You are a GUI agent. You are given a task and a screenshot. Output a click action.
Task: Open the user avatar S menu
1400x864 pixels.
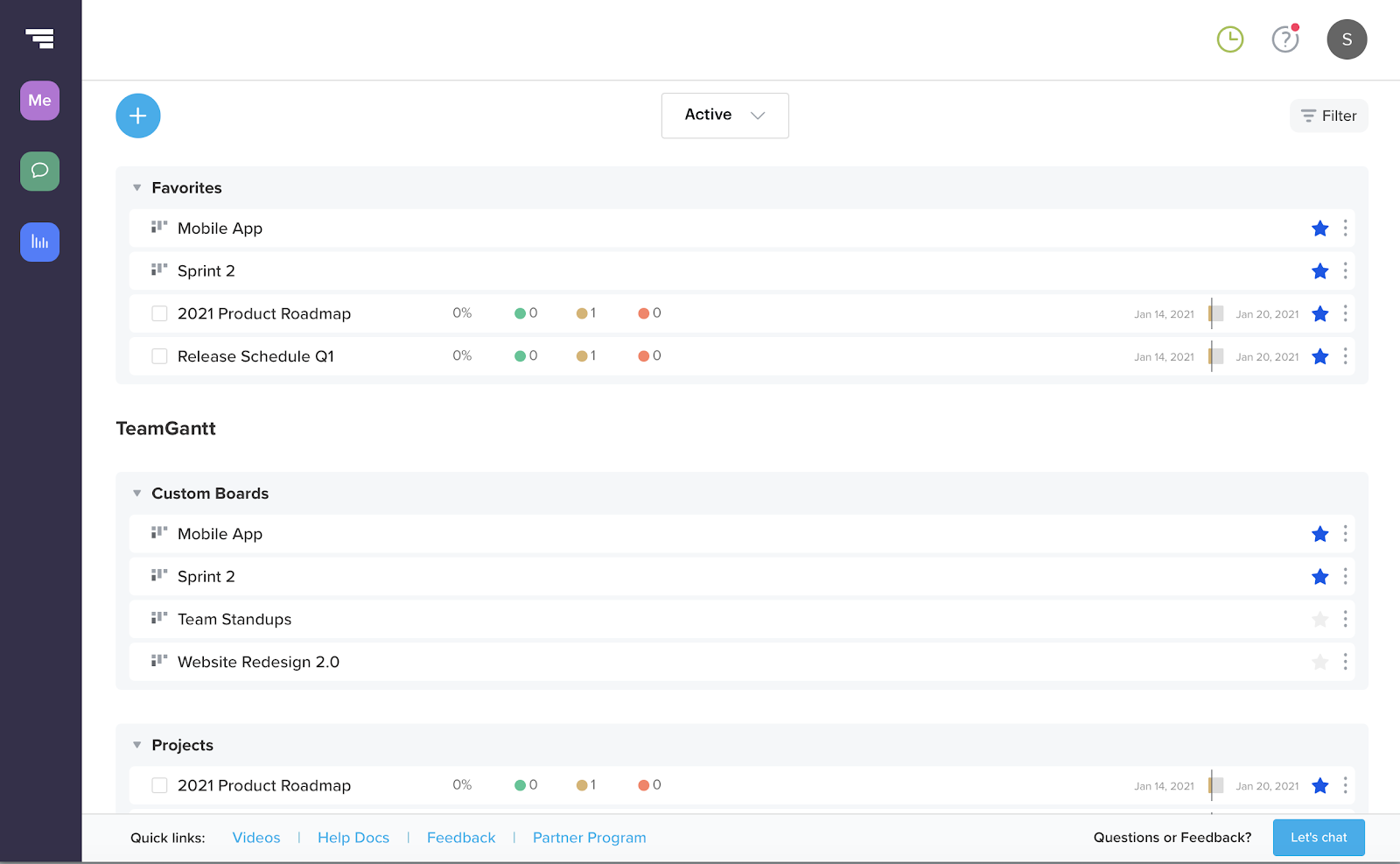pyautogui.click(x=1347, y=39)
